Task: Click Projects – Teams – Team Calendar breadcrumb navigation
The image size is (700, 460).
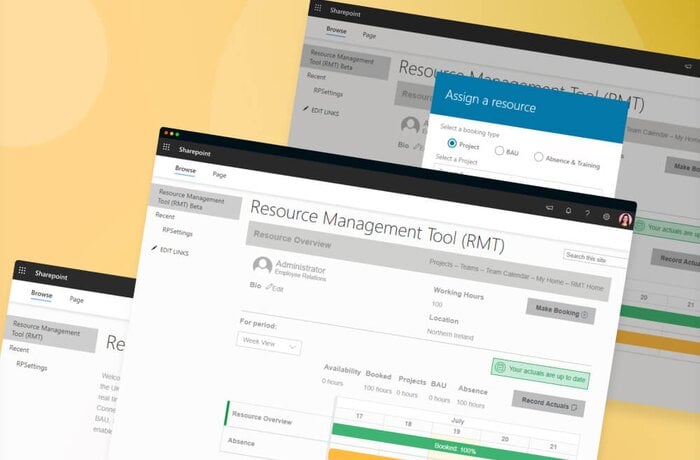Action: 516,275
